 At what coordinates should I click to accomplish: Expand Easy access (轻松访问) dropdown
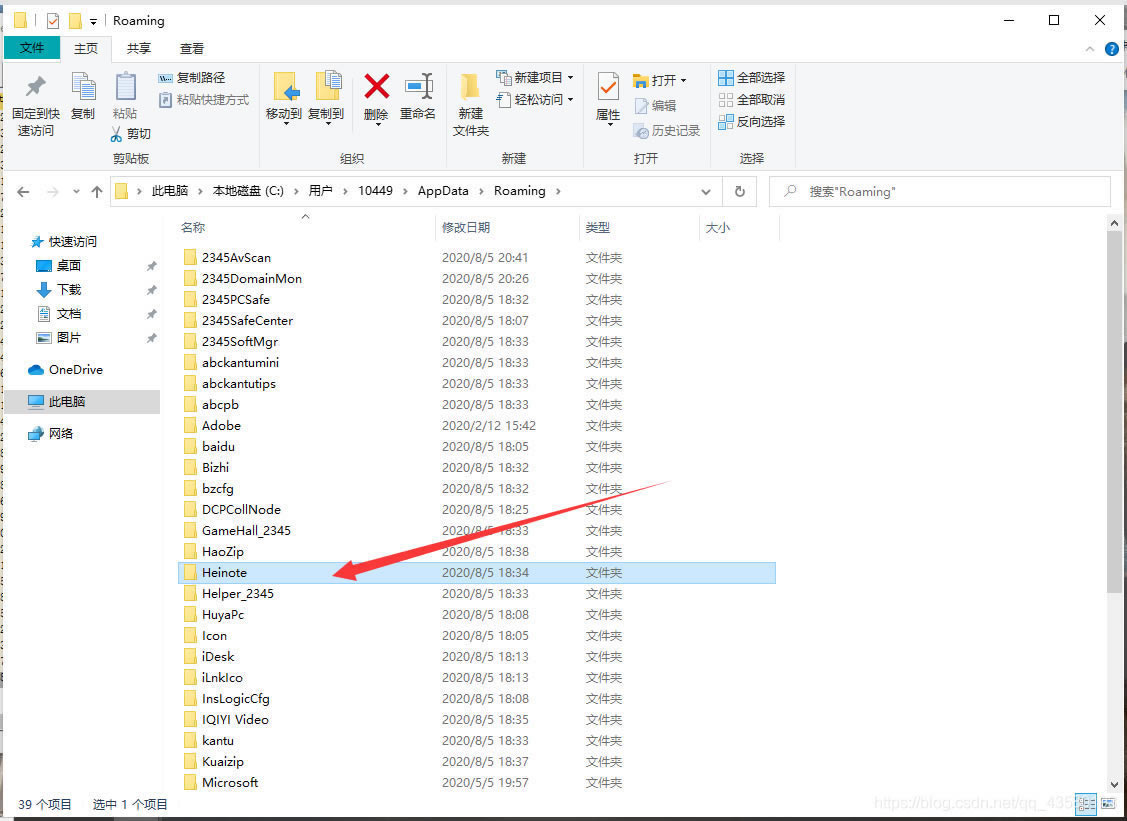[x=571, y=99]
